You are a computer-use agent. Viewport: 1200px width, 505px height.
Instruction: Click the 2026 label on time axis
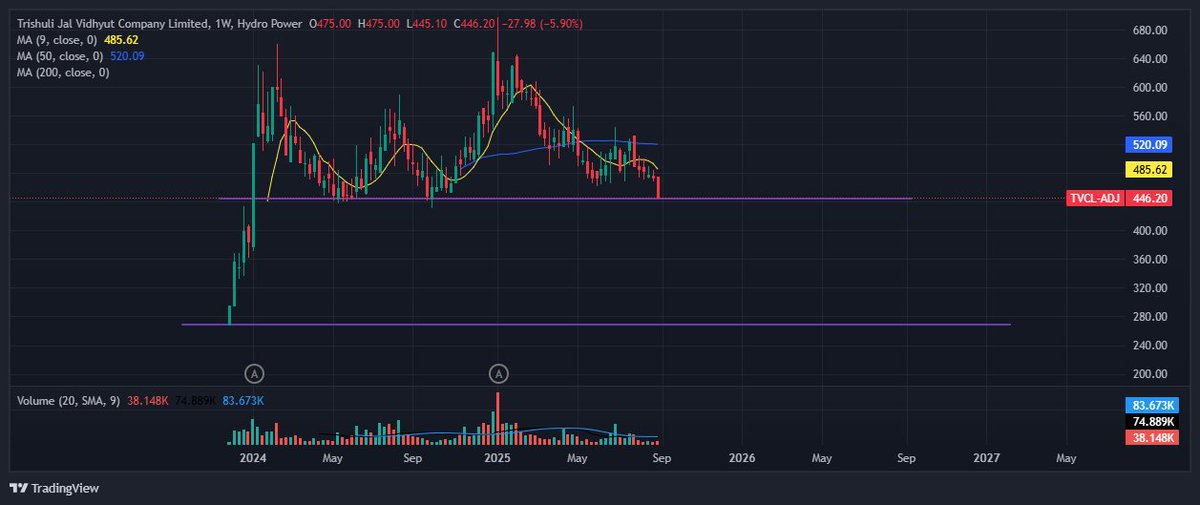point(742,458)
